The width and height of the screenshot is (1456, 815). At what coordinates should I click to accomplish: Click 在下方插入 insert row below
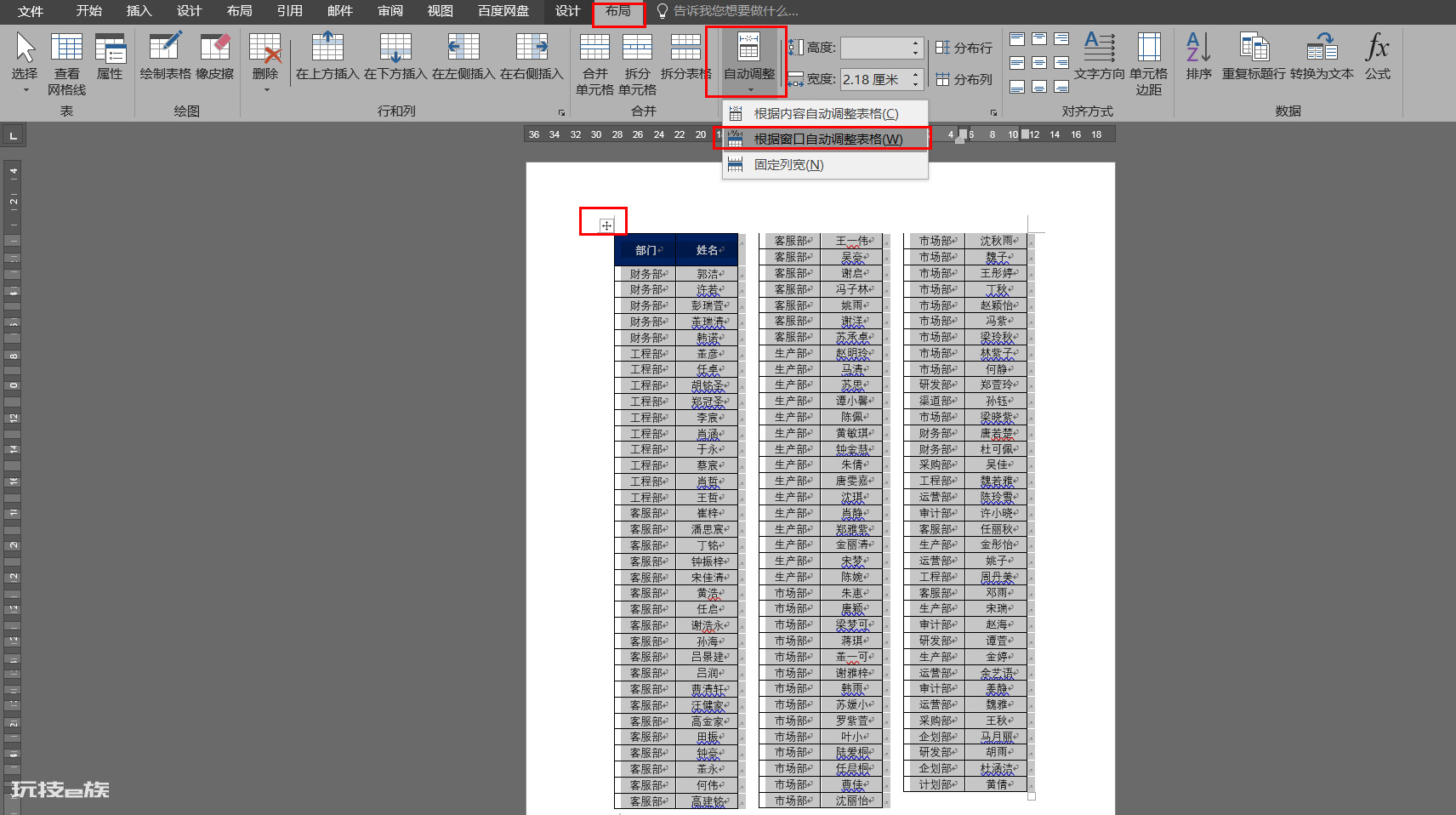(395, 58)
